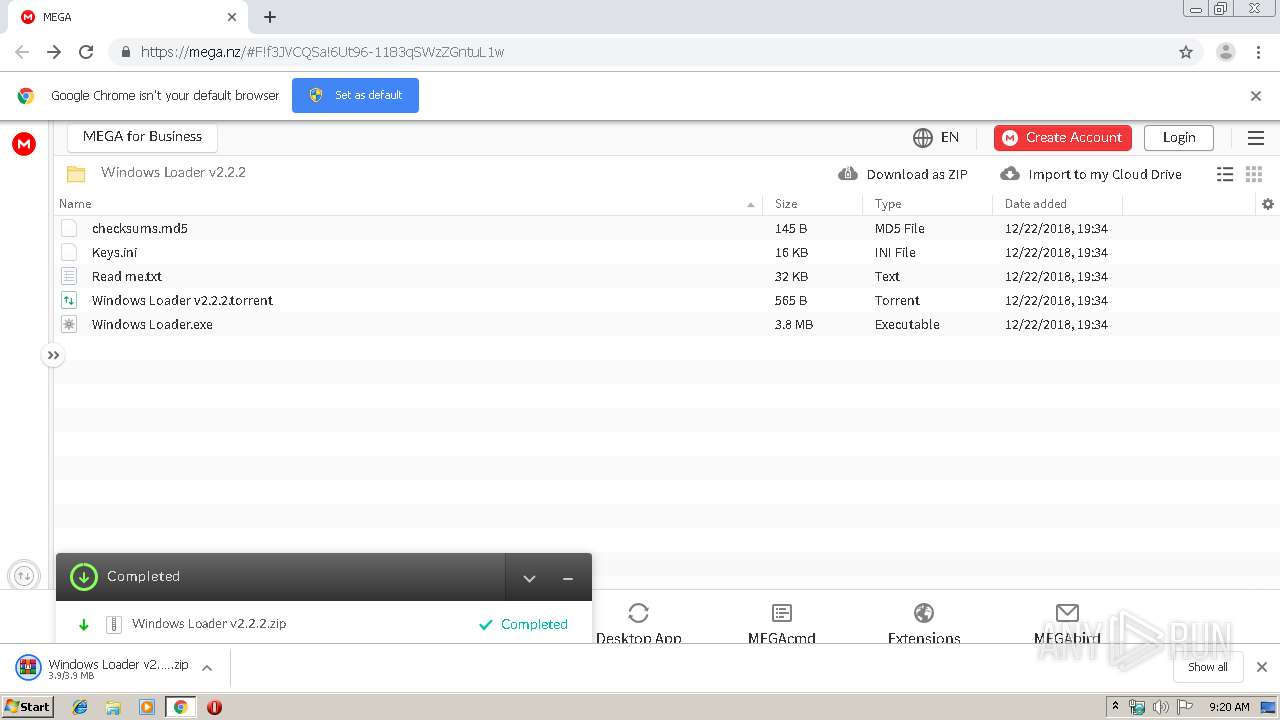Sort files by Size column
1280x720 pixels.
click(x=786, y=203)
